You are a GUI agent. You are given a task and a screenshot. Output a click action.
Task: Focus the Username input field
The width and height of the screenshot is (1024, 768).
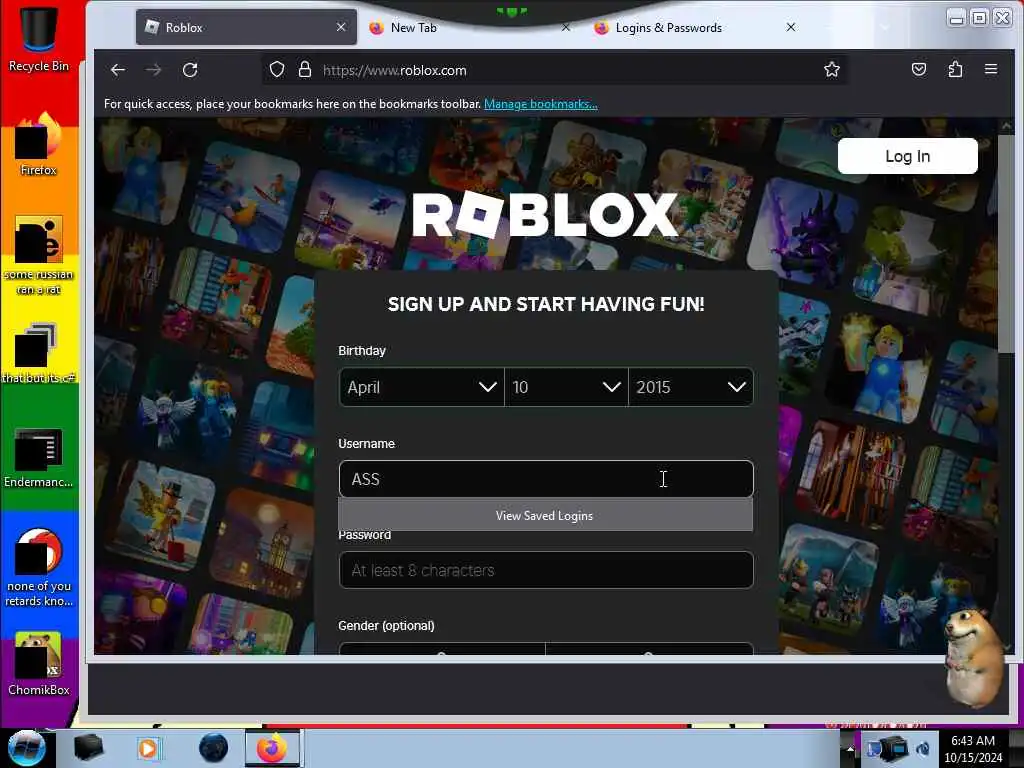point(546,479)
